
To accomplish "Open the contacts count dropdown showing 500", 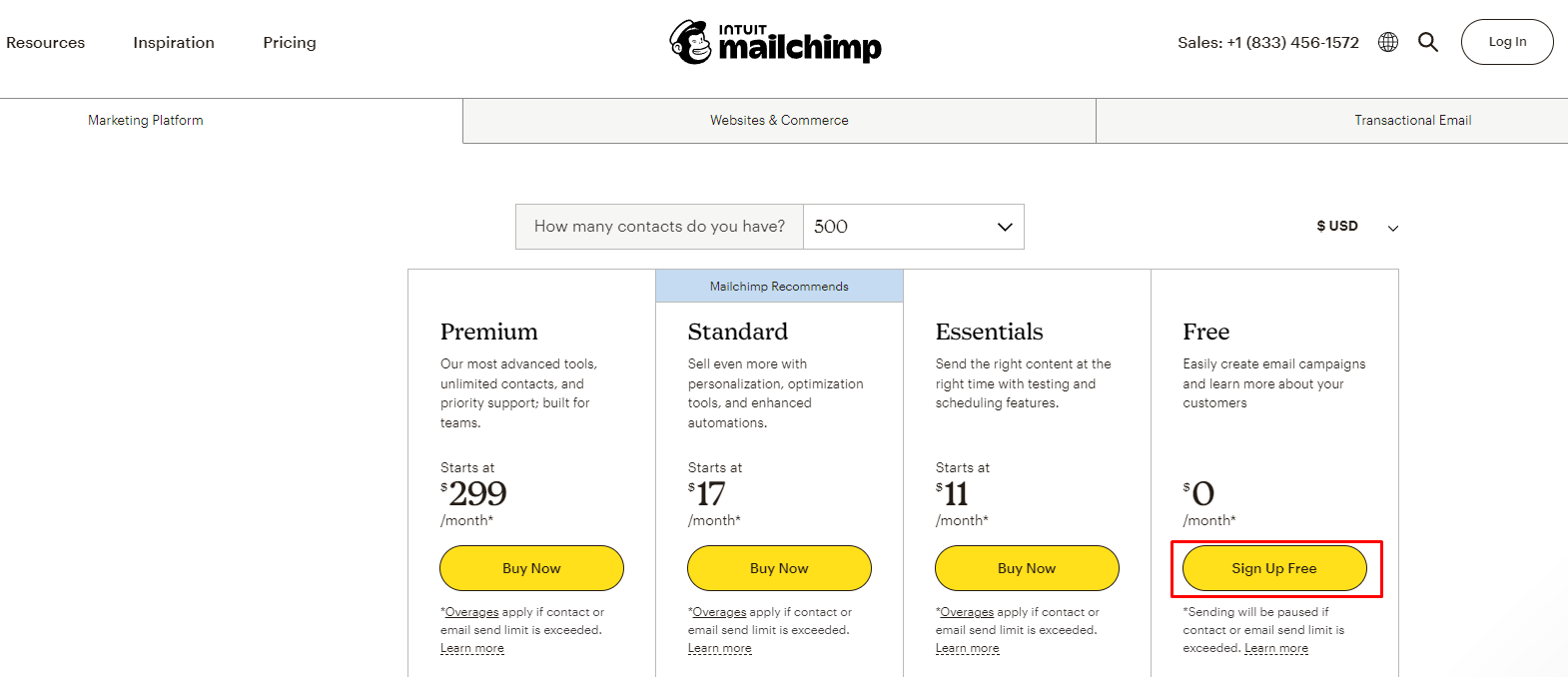I will (x=912, y=227).
